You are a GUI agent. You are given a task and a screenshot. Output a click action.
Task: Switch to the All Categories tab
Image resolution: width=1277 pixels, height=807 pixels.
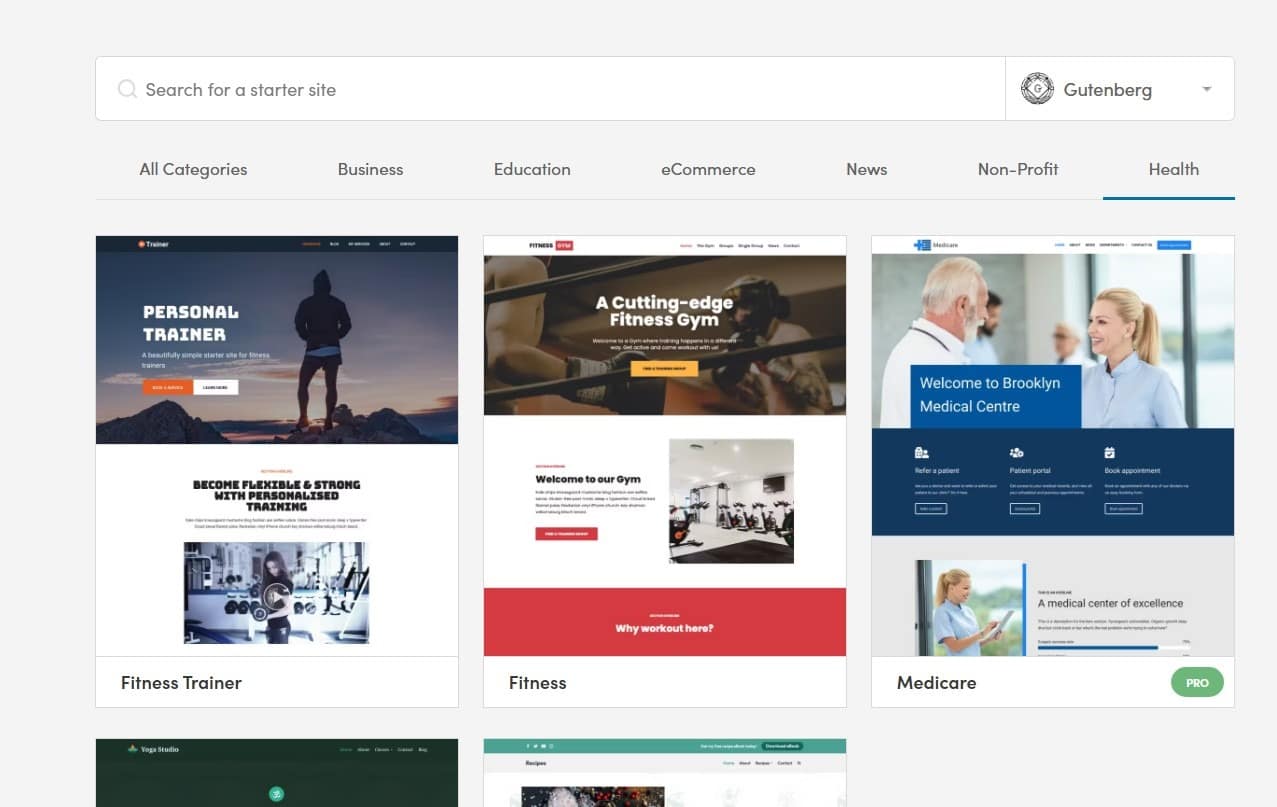click(192, 169)
